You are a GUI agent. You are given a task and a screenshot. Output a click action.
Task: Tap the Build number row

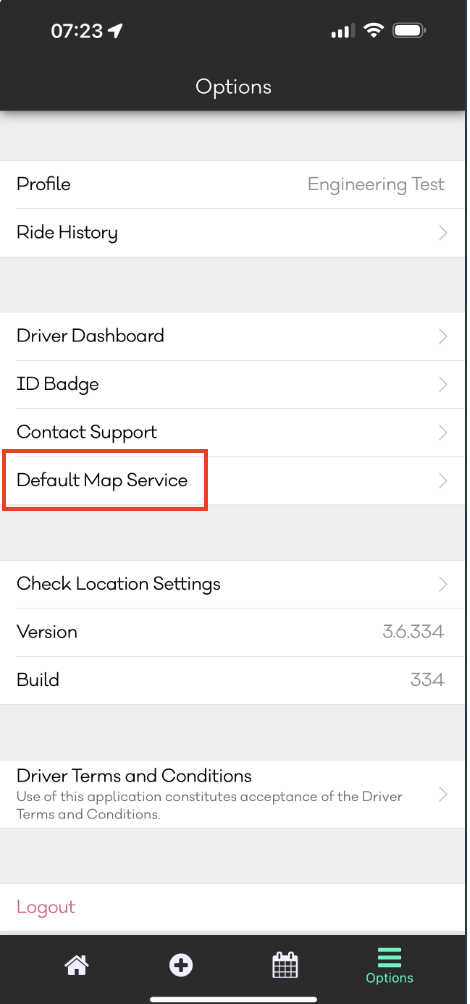[232, 680]
